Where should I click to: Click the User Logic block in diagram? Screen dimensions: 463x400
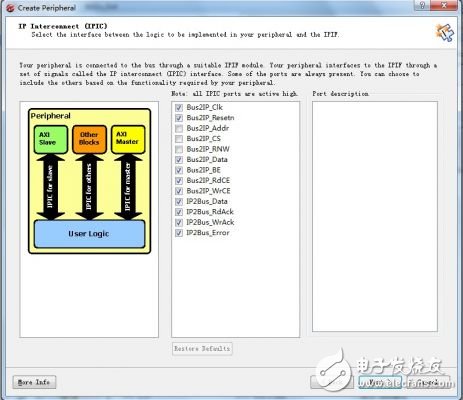coord(89,234)
